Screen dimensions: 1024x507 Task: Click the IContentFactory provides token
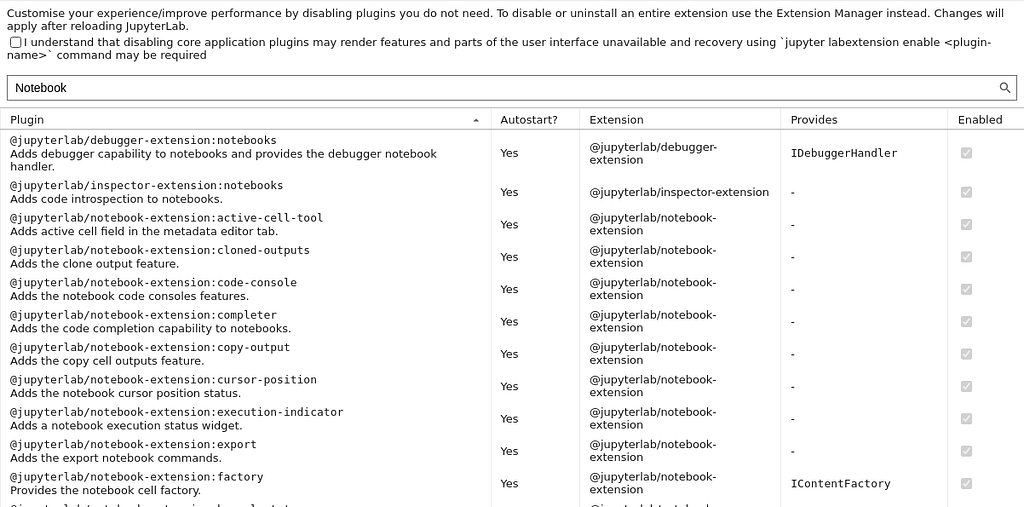click(x=840, y=483)
